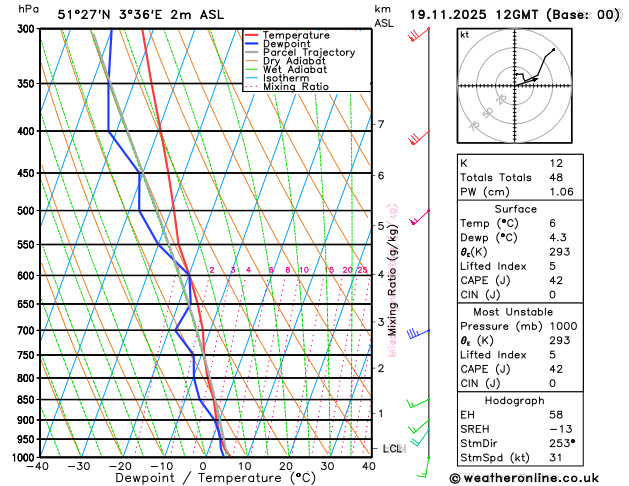The image size is (629, 486).
Task: Click the PW (cm) value '1.06'
Action: pos(562,192)
